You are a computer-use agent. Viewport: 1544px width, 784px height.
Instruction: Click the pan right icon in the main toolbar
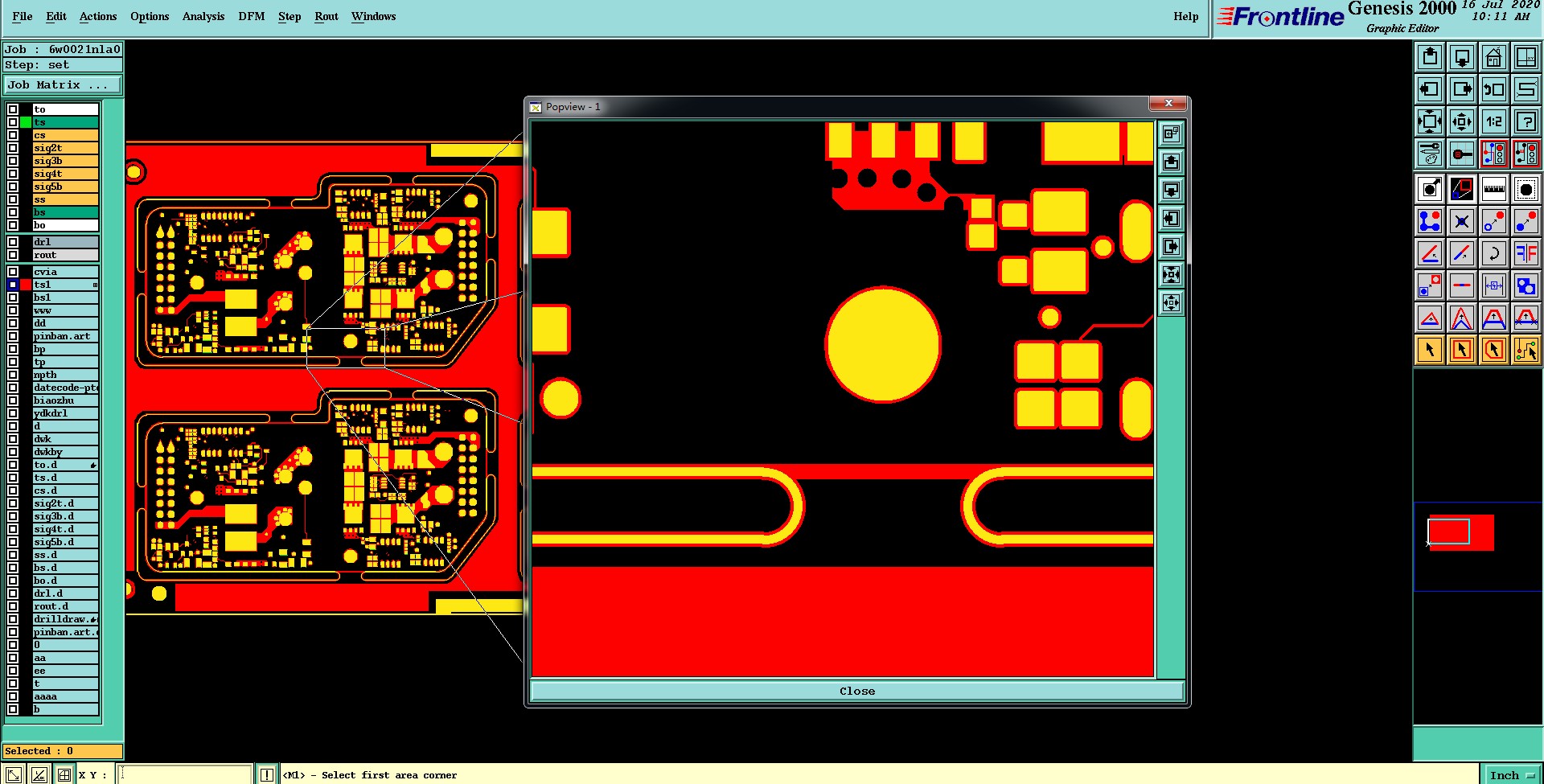click(x=1462, y=89)
